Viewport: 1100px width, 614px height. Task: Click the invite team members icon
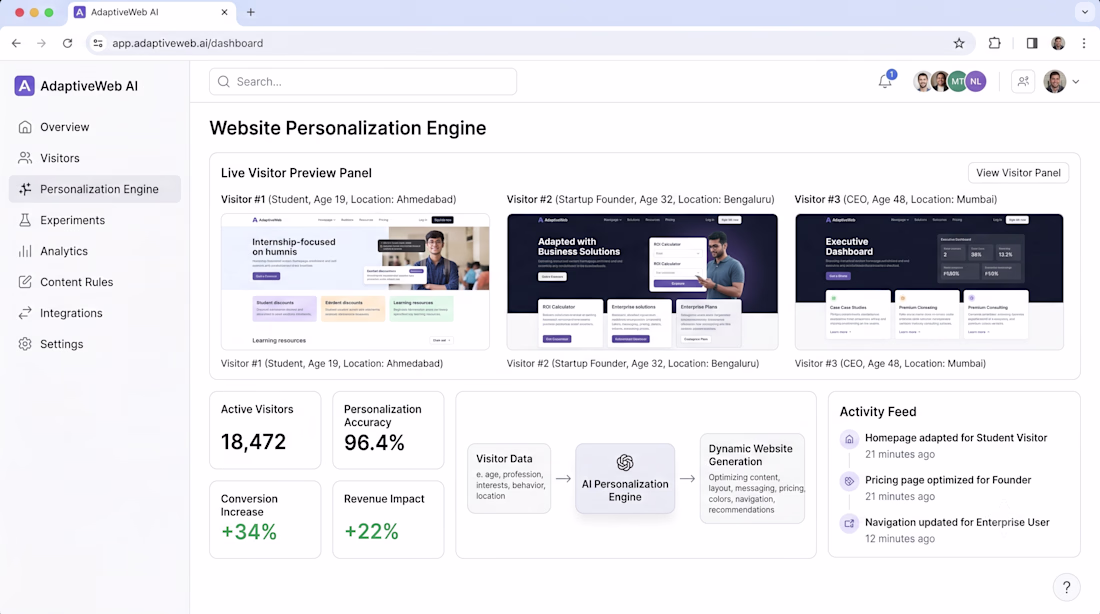click(1024, 81)
